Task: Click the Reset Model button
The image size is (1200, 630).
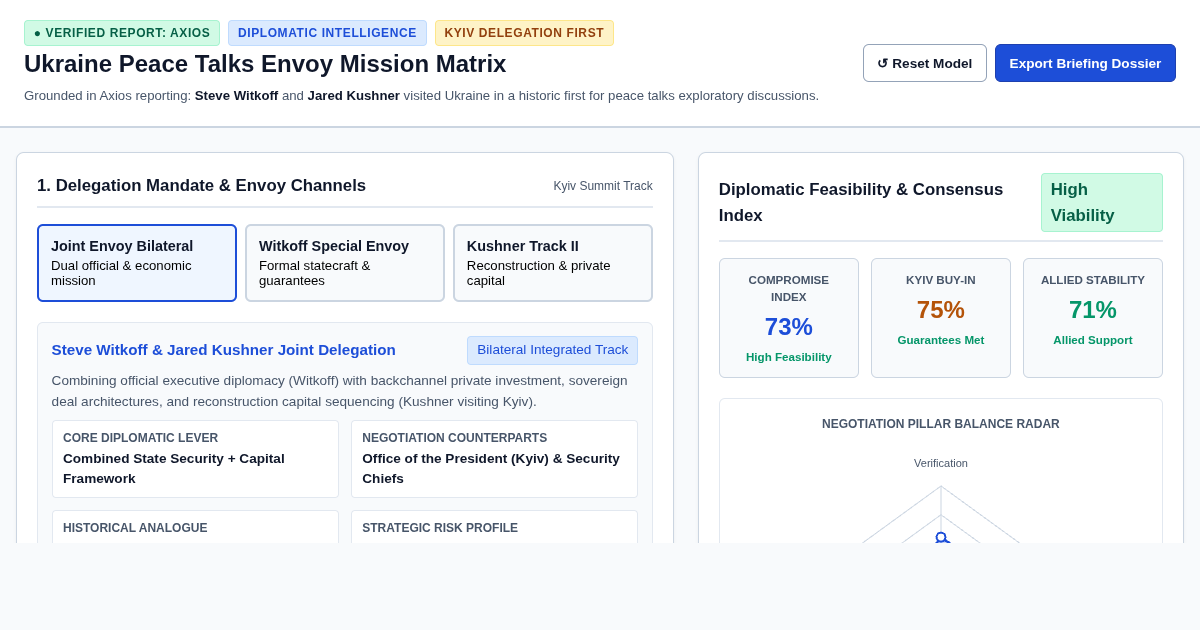Action: click(x=925, y=63)
